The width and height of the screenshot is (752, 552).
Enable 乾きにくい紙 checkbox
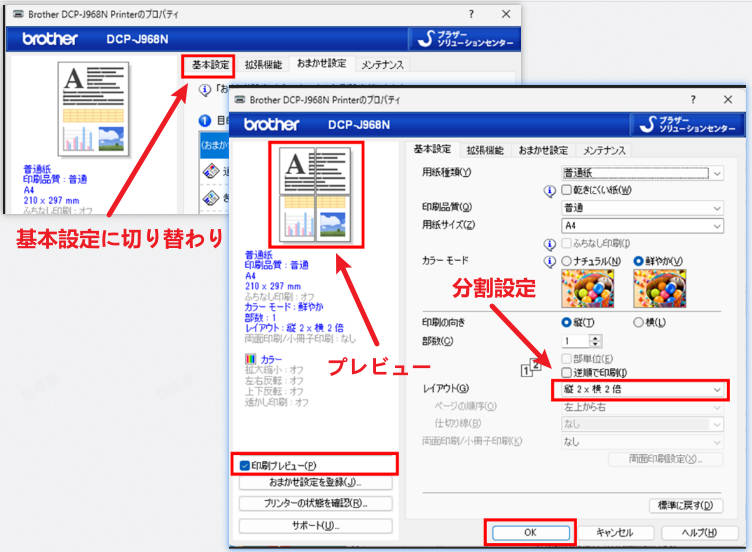pyautogui.click(x=566, y=190)
